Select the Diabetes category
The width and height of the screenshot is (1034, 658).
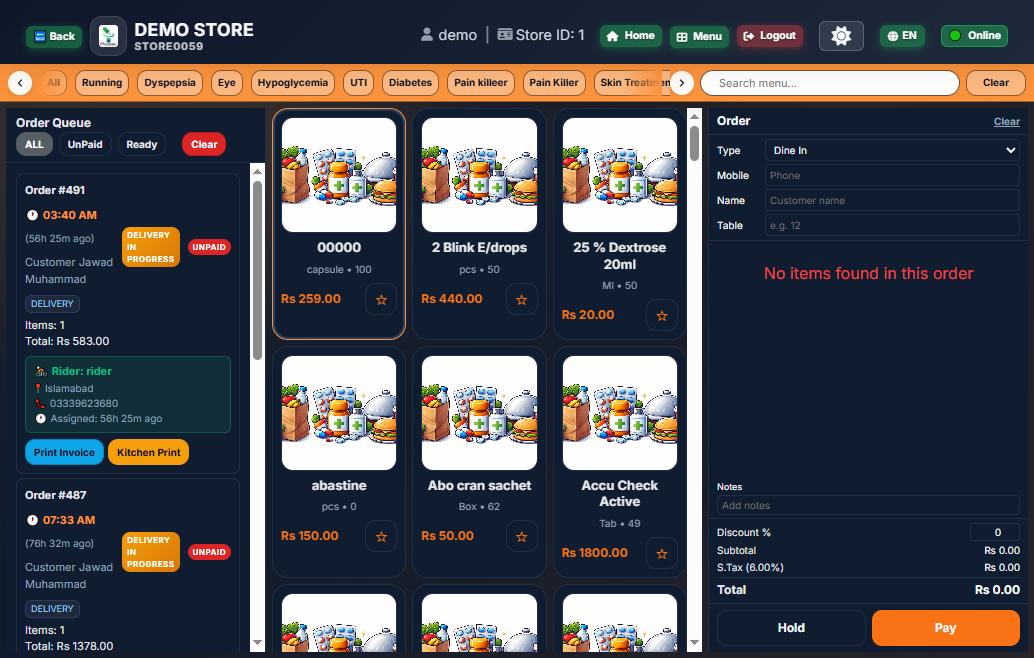pos(410,82)
